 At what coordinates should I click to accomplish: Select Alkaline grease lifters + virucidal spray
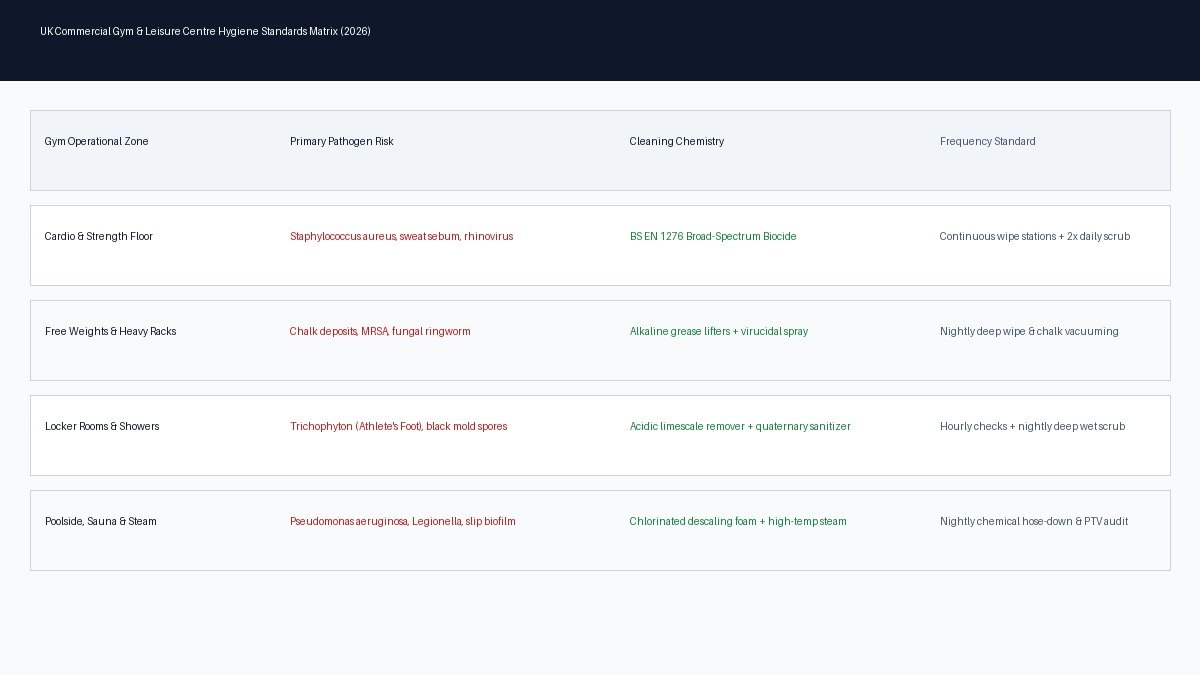(x=719, y=332)
